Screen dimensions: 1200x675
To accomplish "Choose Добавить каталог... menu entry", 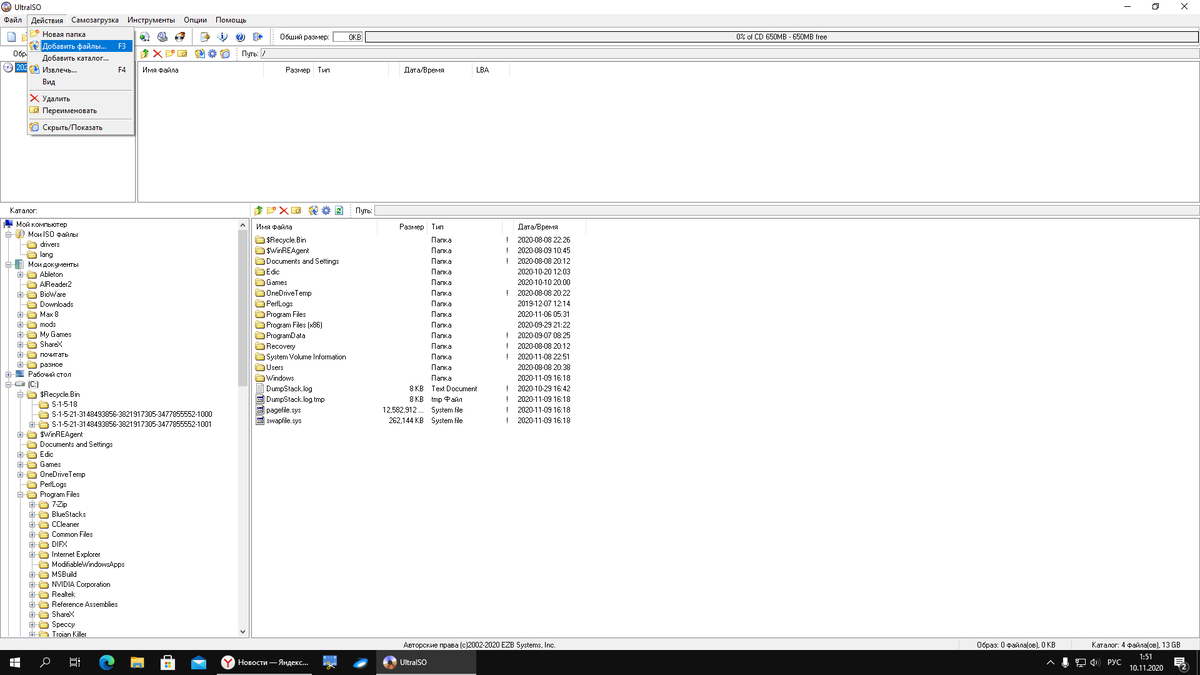I will [80, 58].
